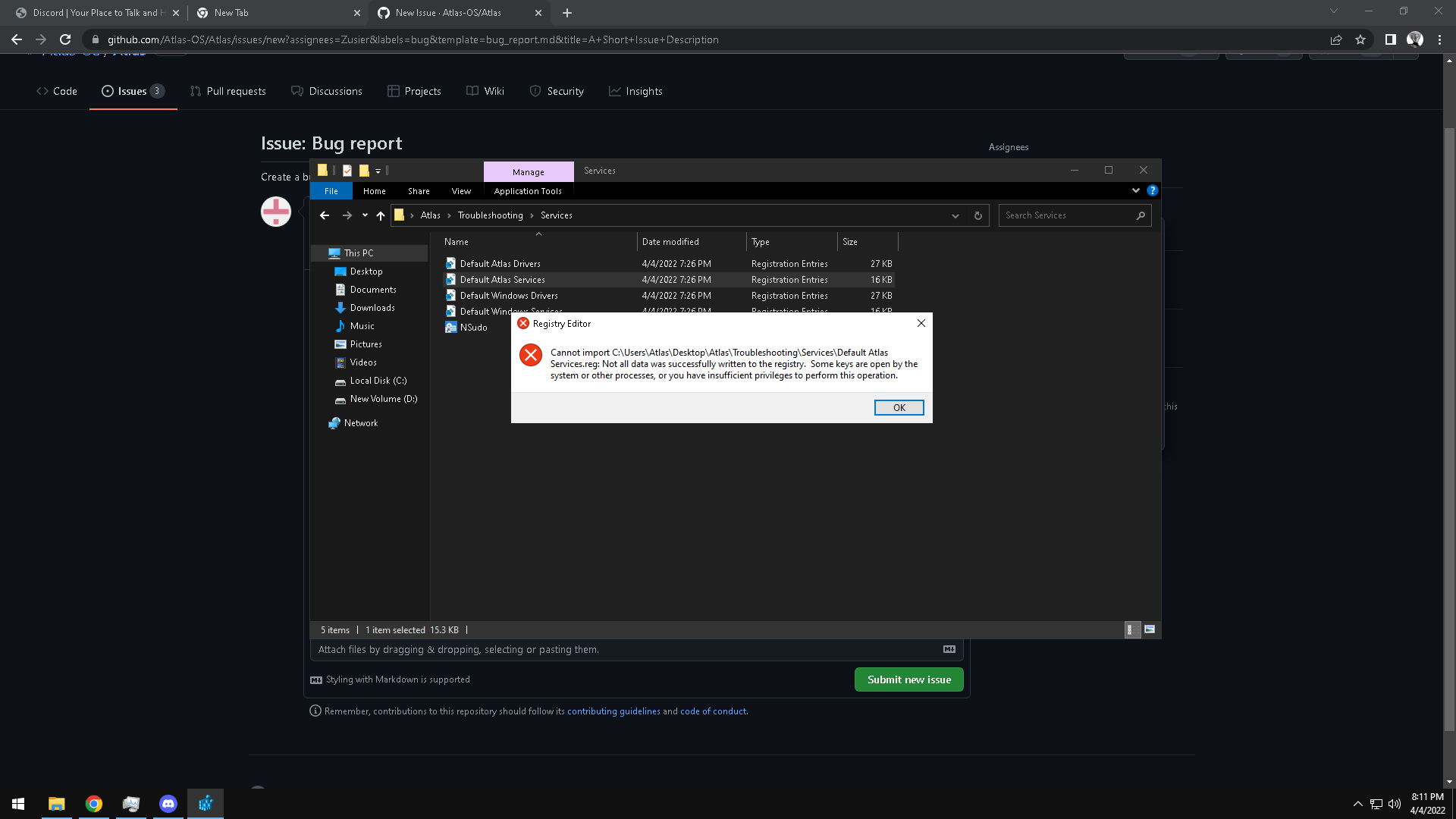Switch Explorer to large icons view
This screenshot has width=1456, height=819.
(x=1150, y=630)
